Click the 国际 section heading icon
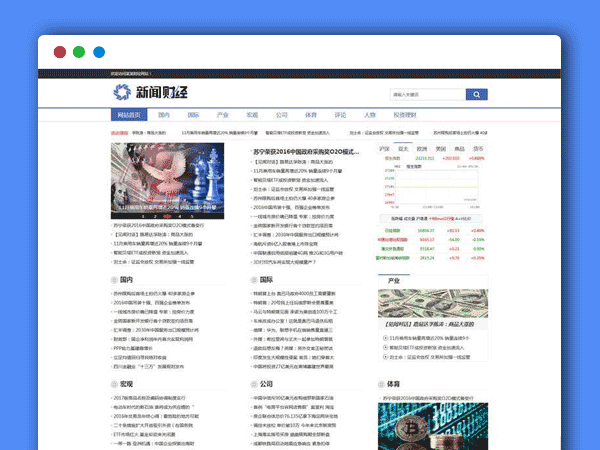The image size is (600, 450). [x=251, y=280]
